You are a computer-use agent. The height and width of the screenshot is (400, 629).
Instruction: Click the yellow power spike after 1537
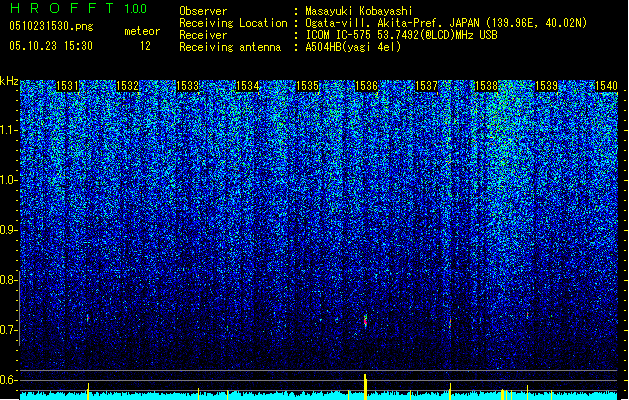click(x=450, y=391)
